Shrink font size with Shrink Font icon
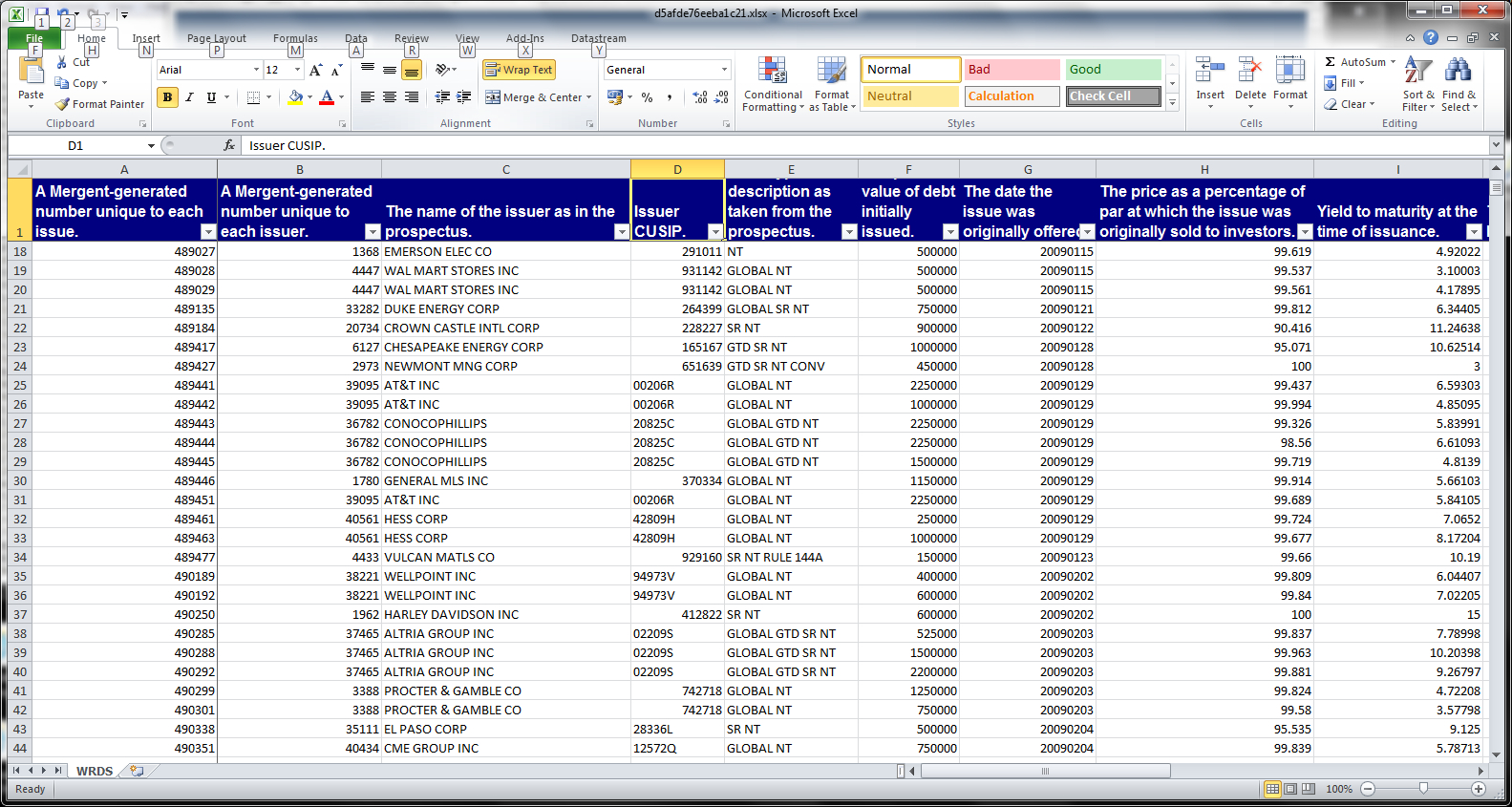The image size is (1512, 807). tap(336, 70)
